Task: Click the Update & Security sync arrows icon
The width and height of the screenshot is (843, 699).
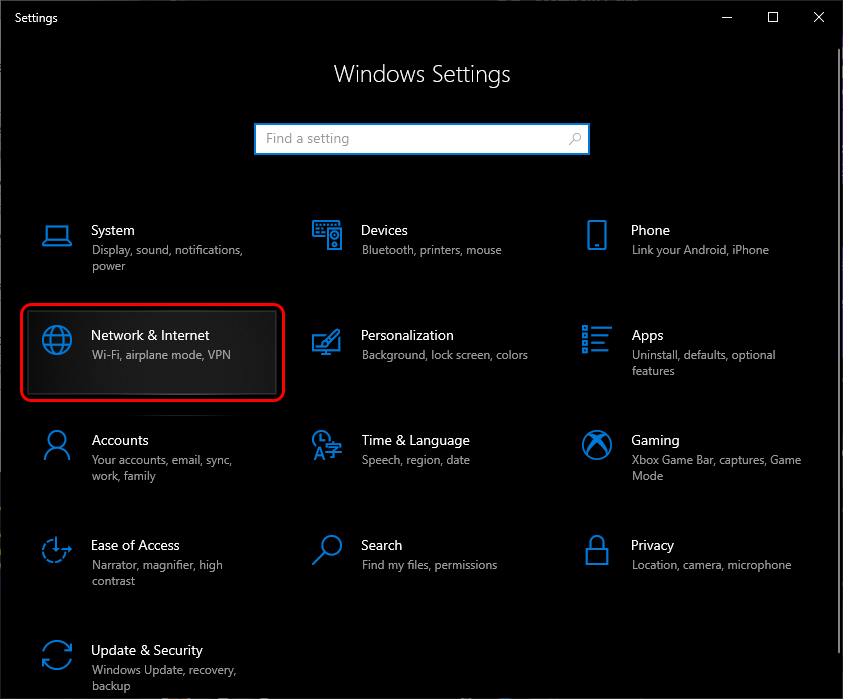Action: pos(57,655)
